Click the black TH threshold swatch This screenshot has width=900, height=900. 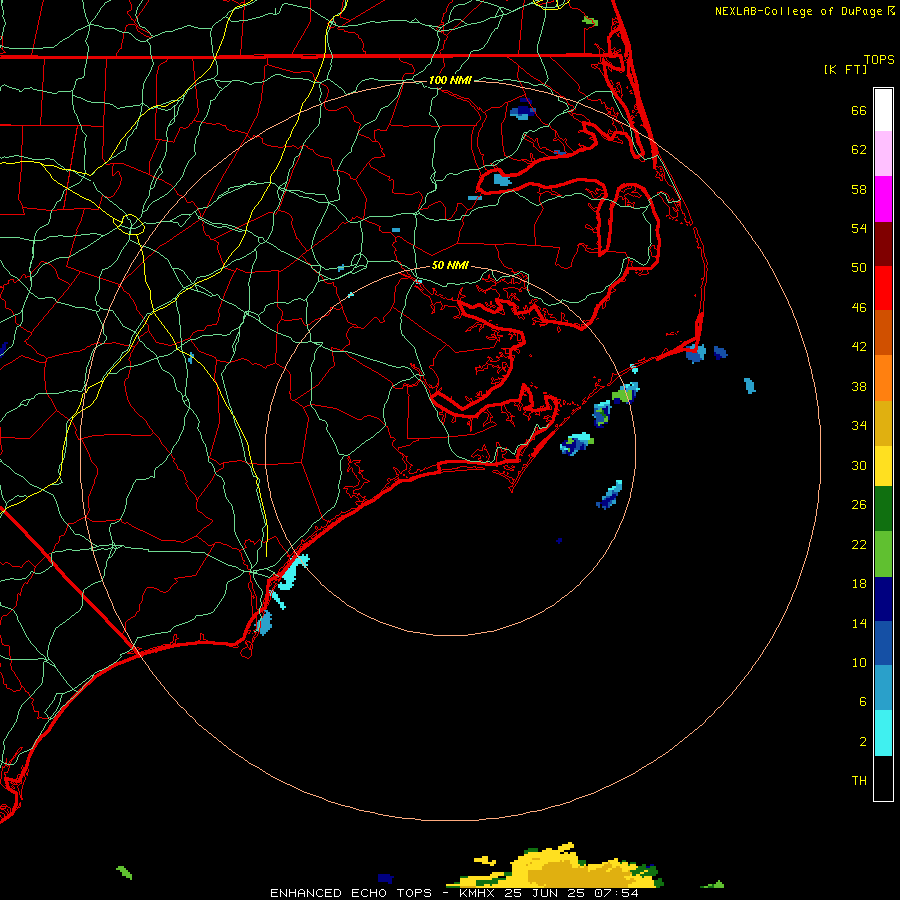click(x=883, y=778)
